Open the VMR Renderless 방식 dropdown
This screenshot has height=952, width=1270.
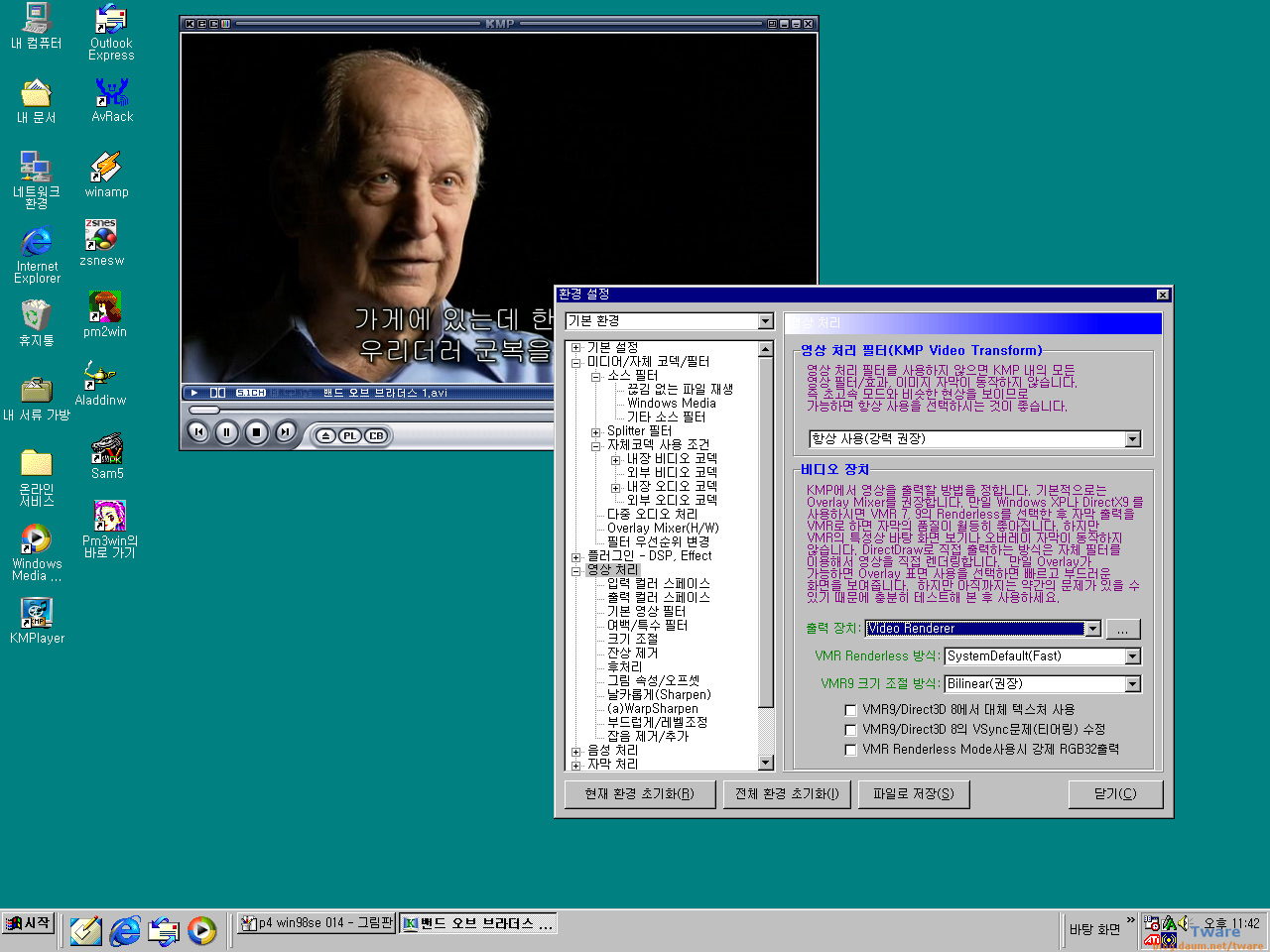click(x=1133, y=656)
